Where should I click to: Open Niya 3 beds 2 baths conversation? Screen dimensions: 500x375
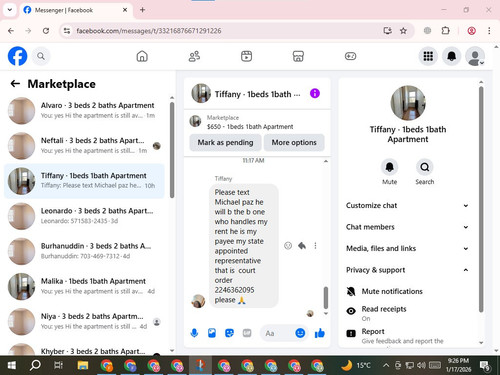coord(84,322)
